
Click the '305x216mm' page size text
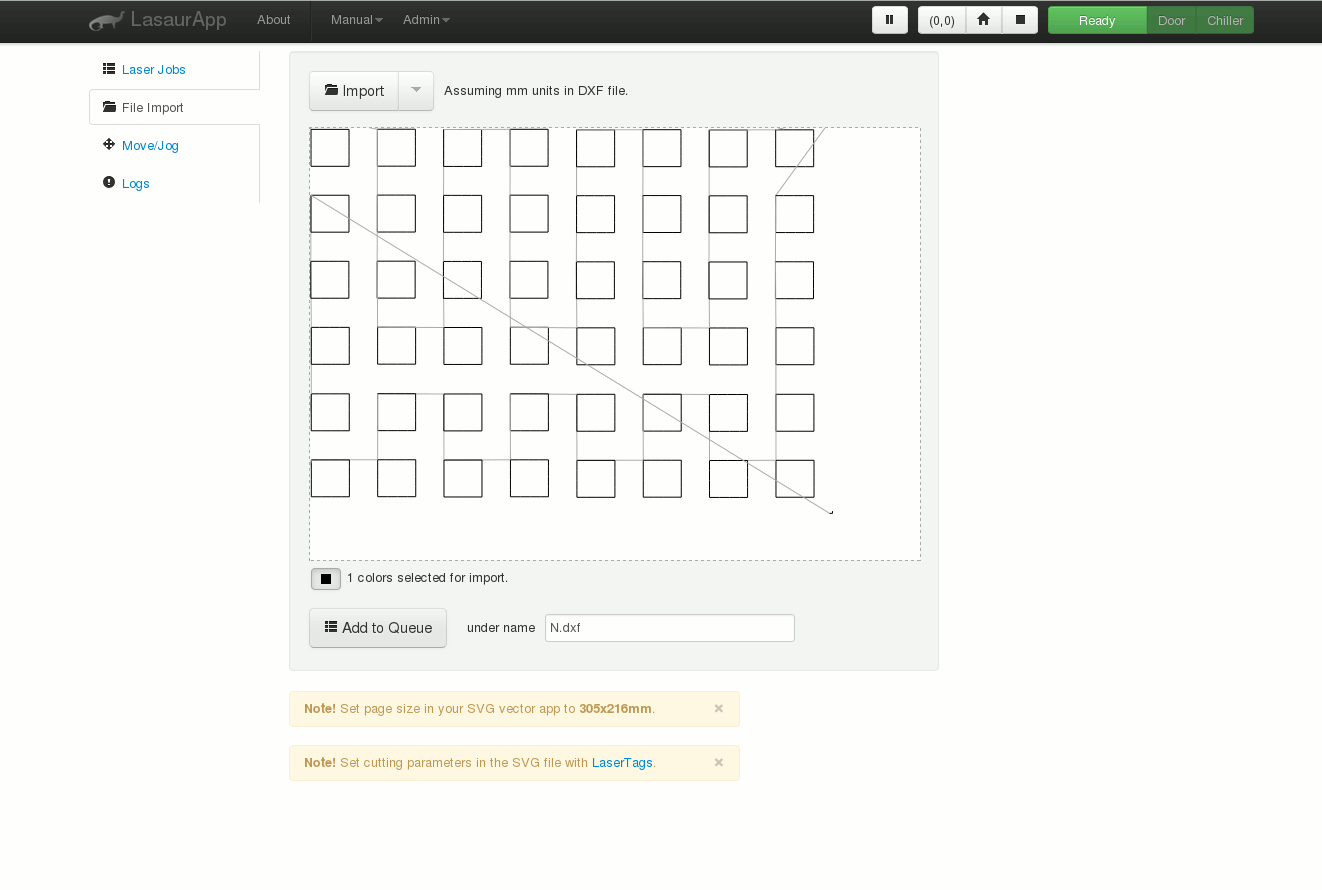(x=615, y=708)
